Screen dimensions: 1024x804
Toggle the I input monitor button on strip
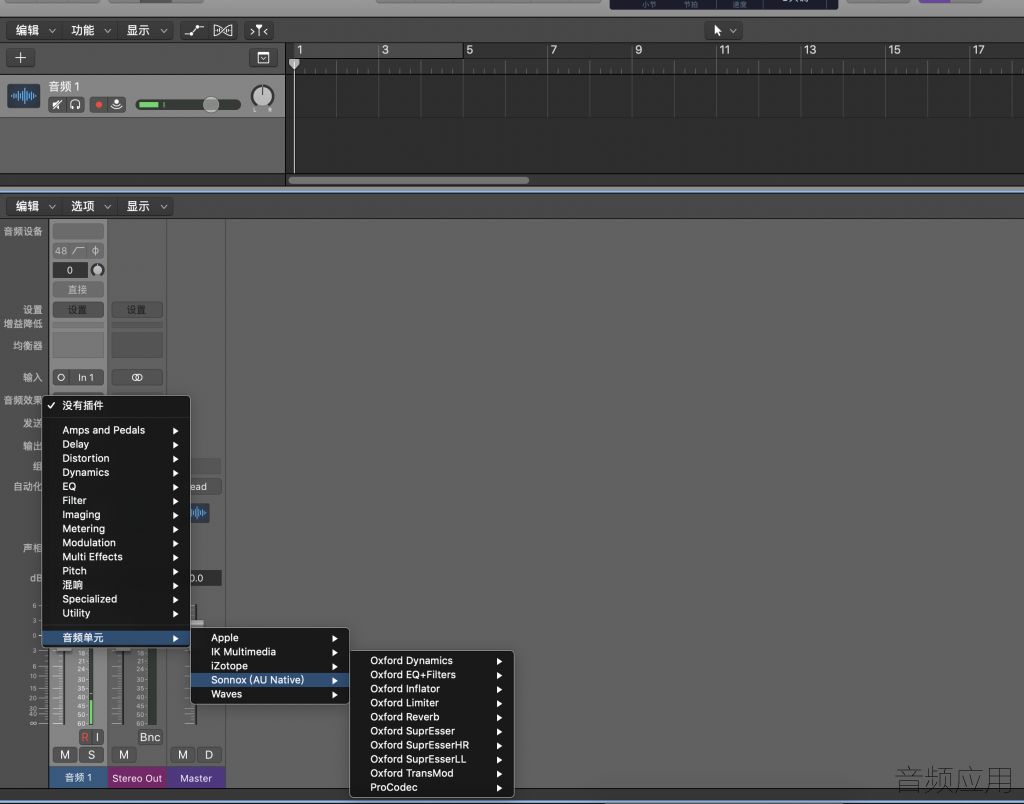click(97, 737)
